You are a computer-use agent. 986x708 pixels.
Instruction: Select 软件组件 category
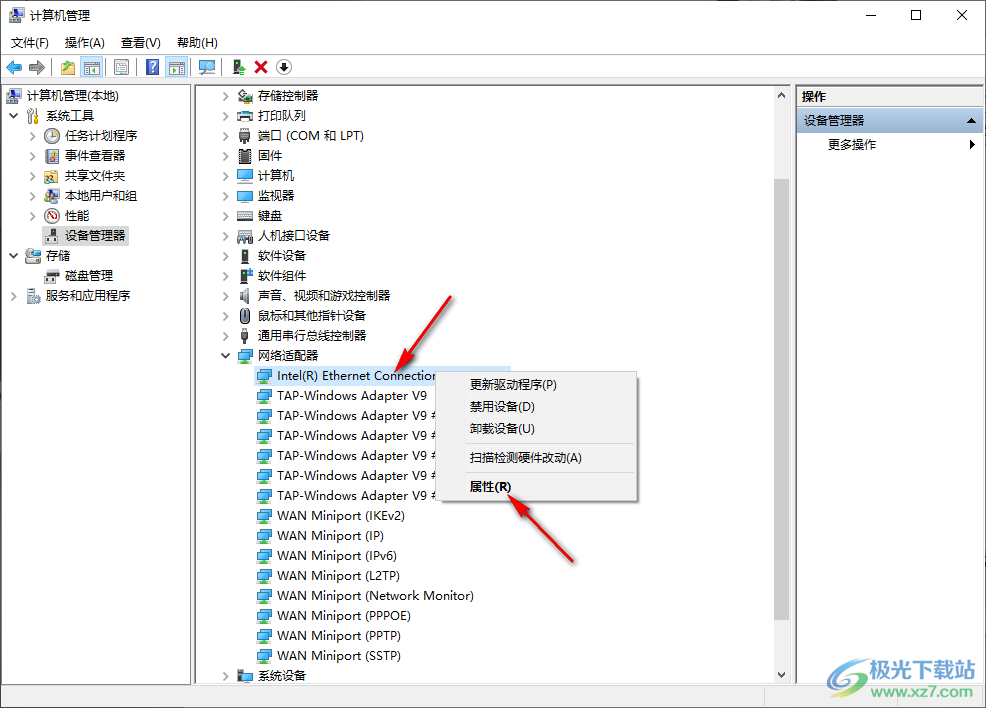point(282,276)
